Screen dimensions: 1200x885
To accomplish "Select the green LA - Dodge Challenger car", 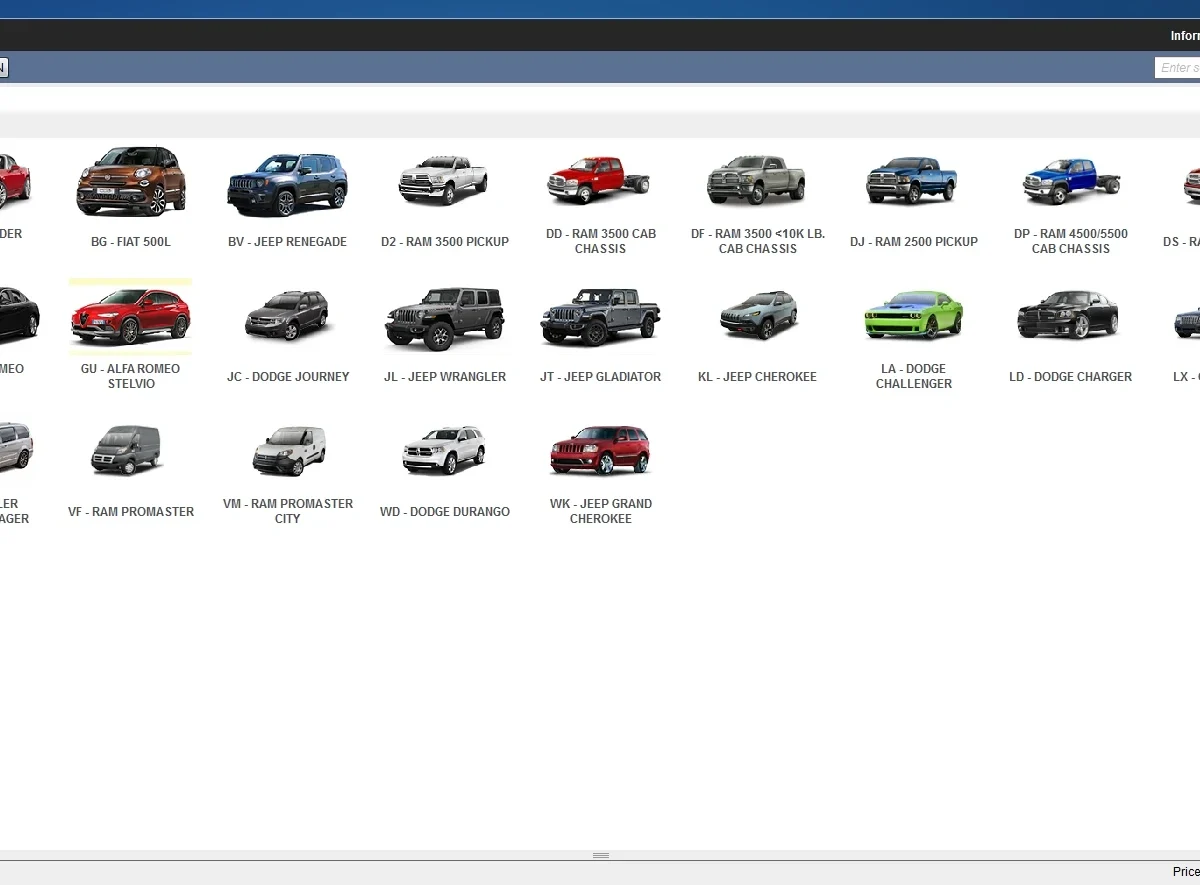I will coord(913,316).
